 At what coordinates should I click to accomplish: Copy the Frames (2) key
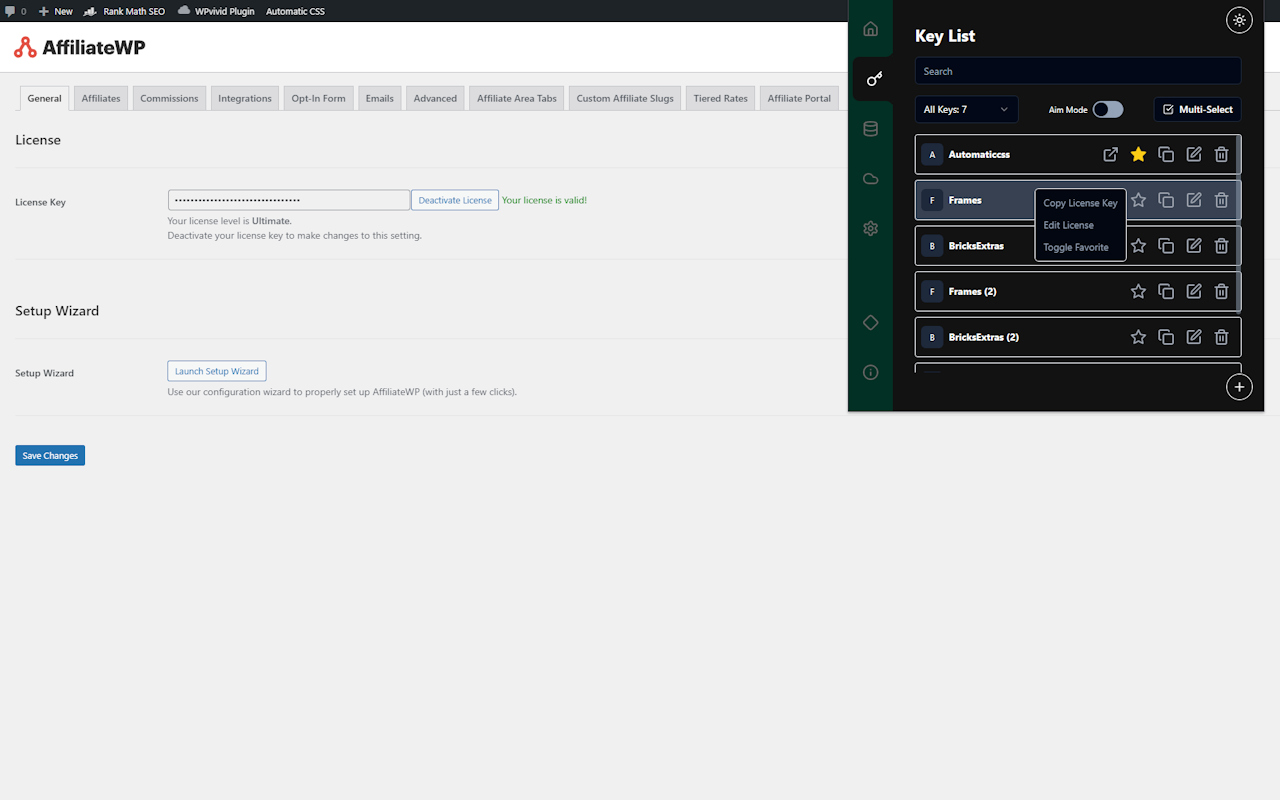(x=1166, y=291)
